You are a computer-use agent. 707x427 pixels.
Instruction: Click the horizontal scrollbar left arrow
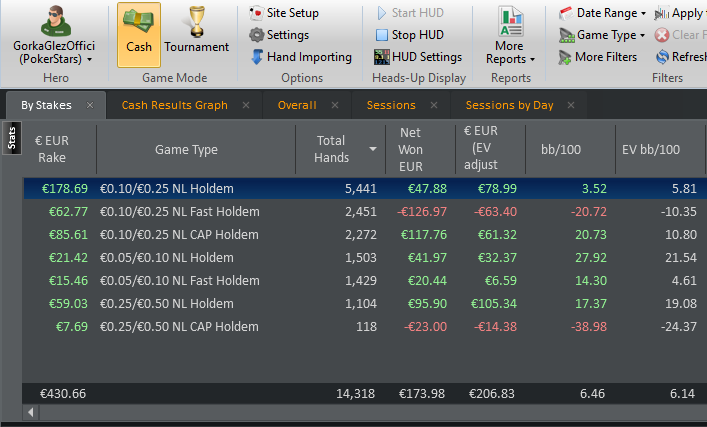(31, 412)
